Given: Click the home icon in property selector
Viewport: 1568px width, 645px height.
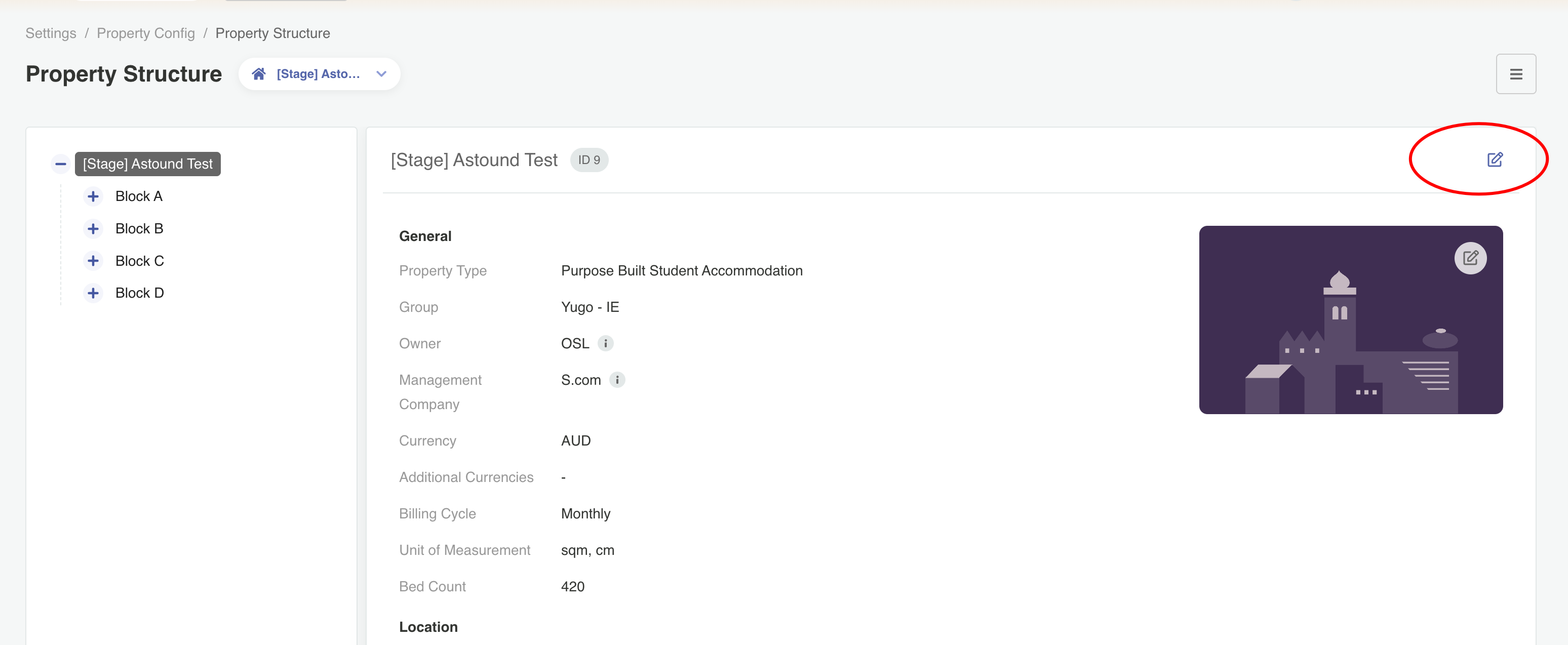Looking at the screenshot, I should [x=259, y=74].
